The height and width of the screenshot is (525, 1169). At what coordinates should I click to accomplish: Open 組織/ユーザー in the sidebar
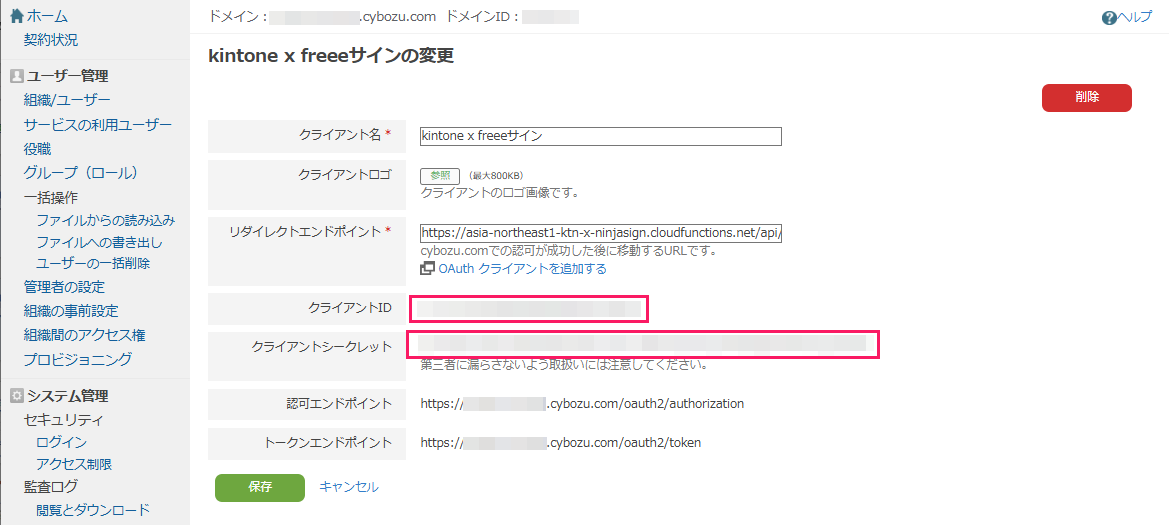coord(67,100)
